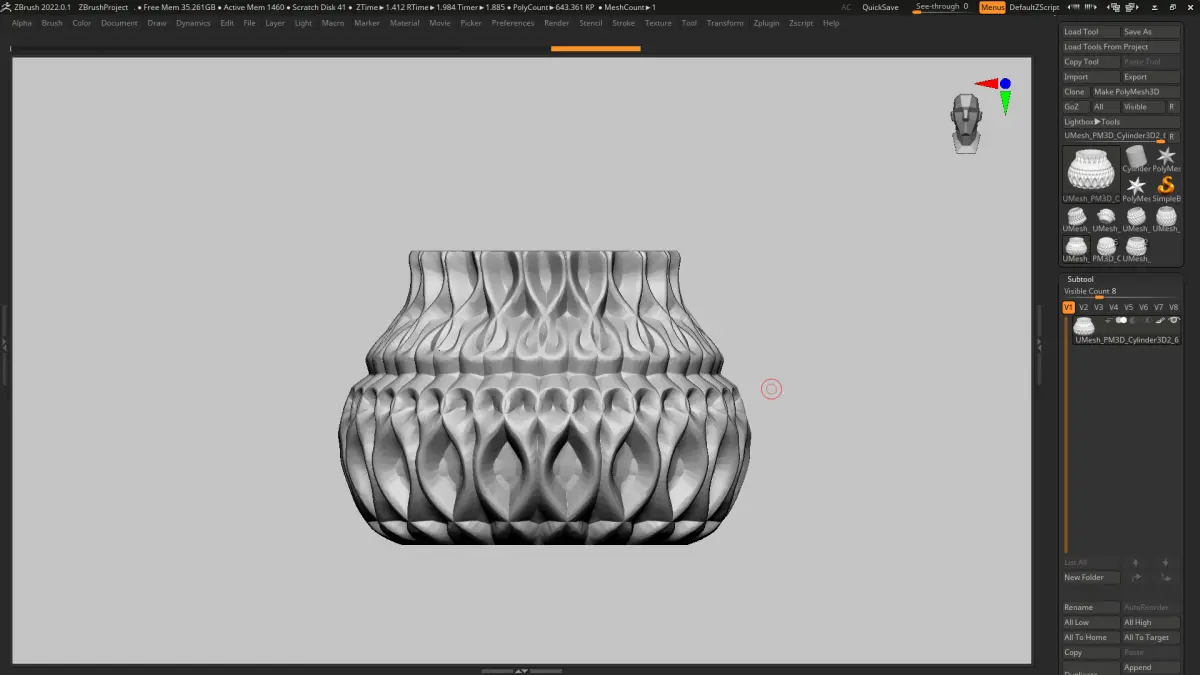
Task: Click the All To Target button
Action: 1151,637
